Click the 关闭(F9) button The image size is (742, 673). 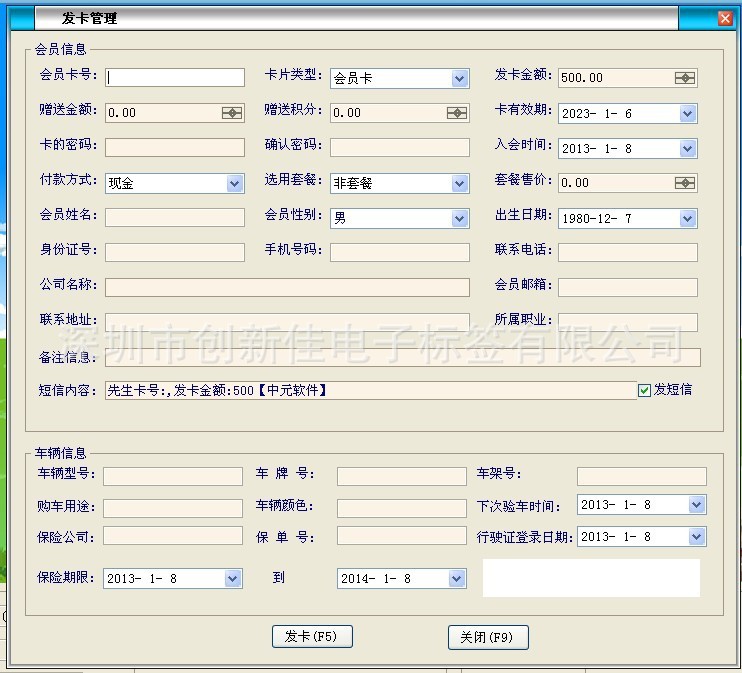(487, 637)
